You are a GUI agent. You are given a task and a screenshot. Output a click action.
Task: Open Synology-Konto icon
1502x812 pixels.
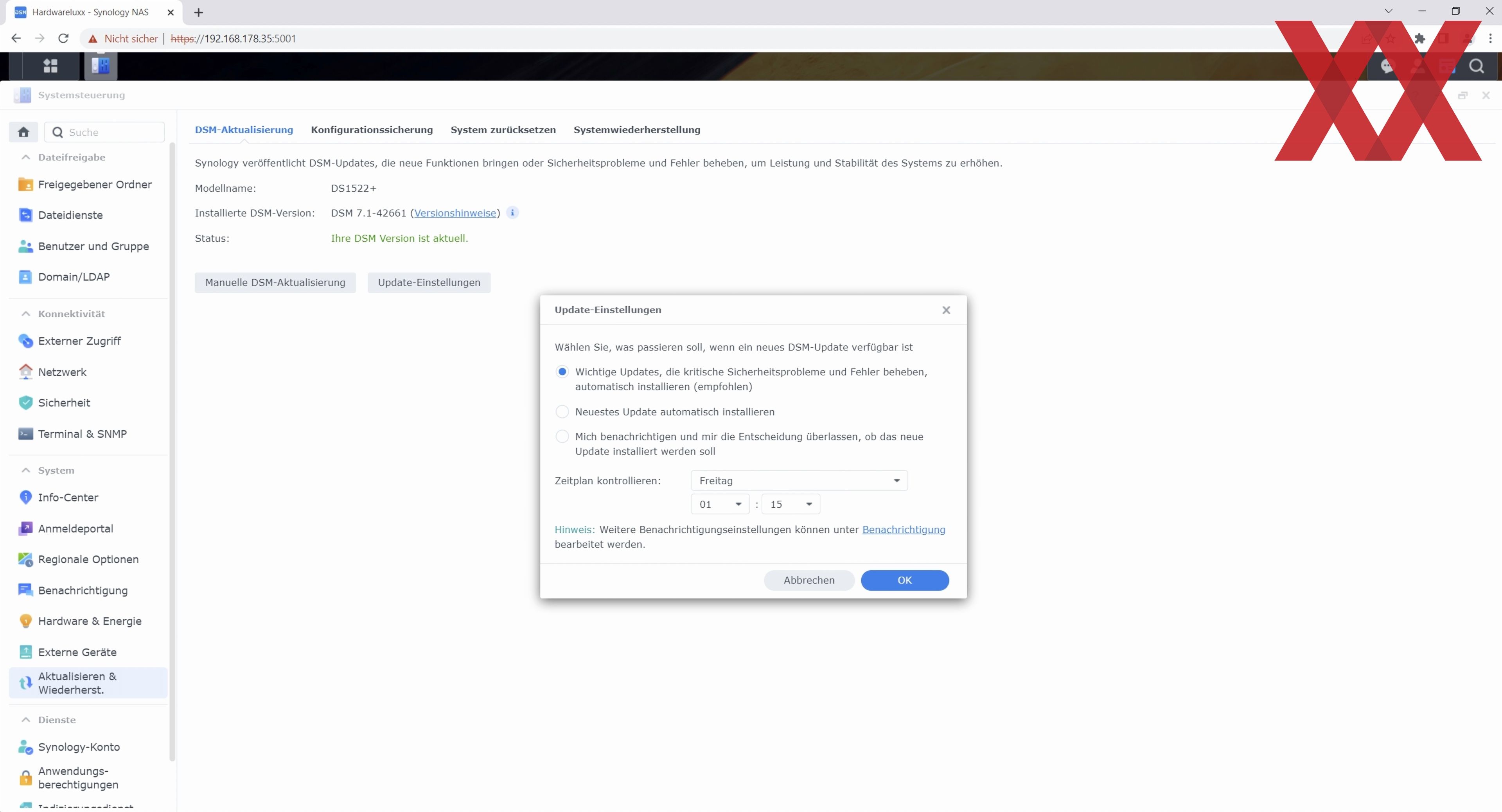point(25,747)
